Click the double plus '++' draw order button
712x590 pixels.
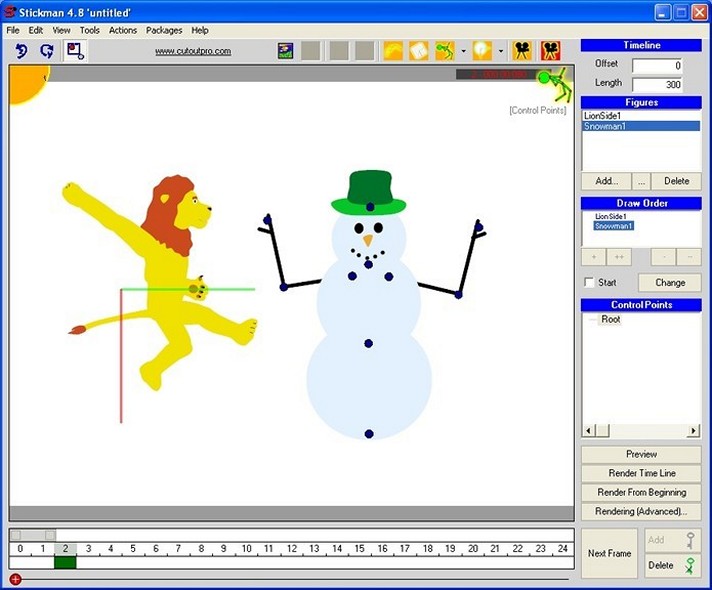coord(619,257)
